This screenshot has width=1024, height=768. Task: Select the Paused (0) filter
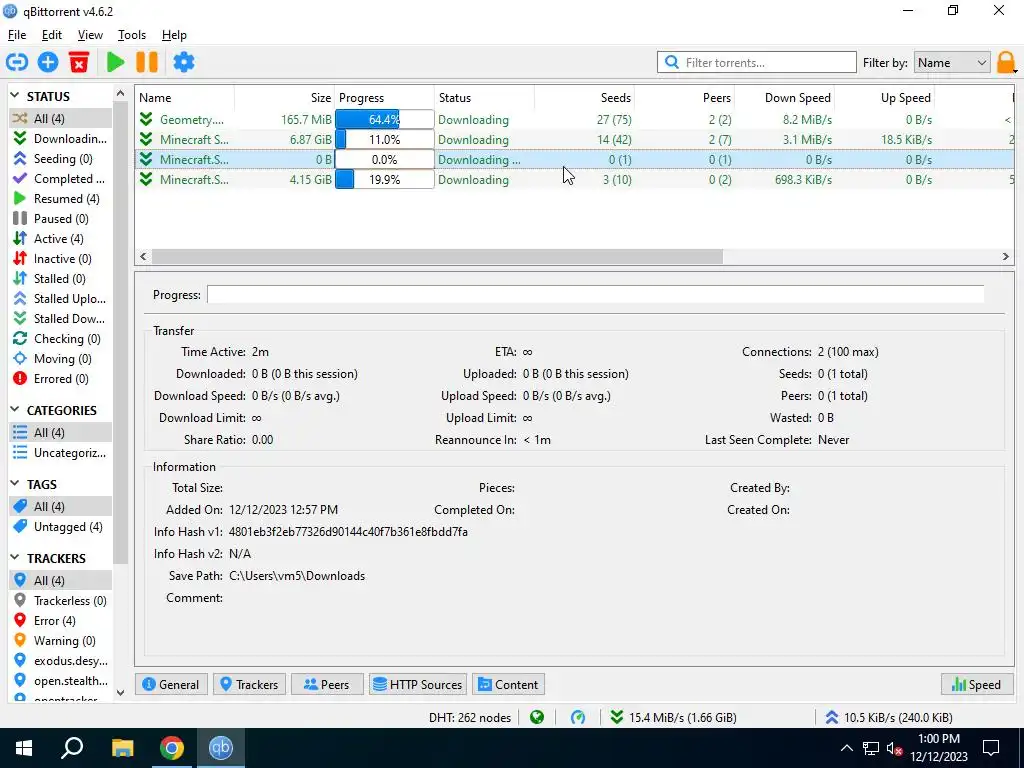[60, 219]
